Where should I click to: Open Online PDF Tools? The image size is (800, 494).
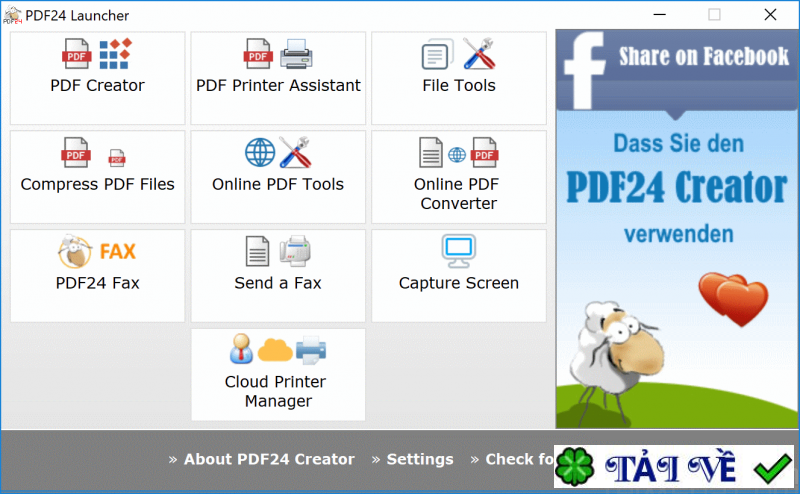278,177
